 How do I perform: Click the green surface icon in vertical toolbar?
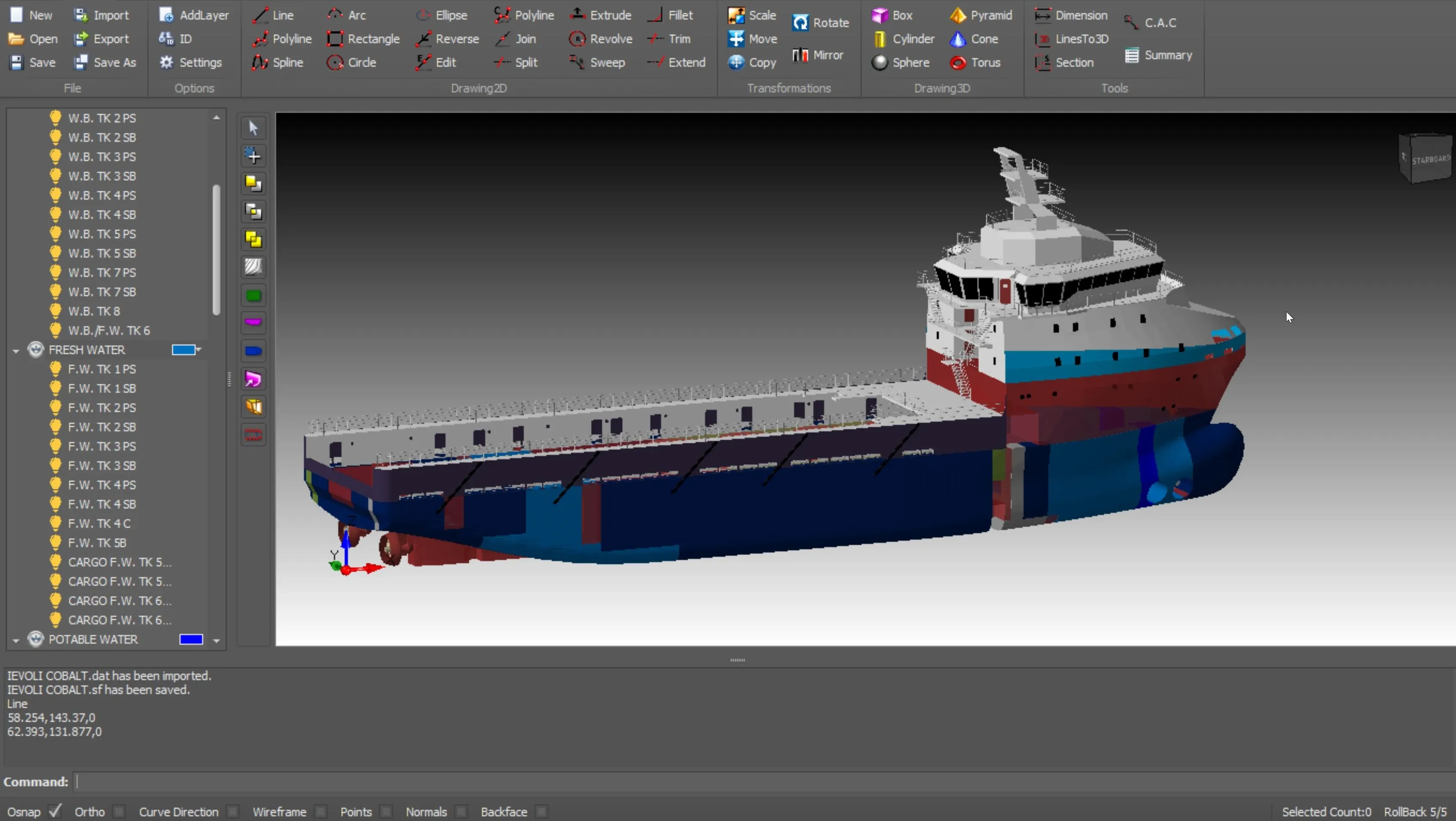point(253,296)
